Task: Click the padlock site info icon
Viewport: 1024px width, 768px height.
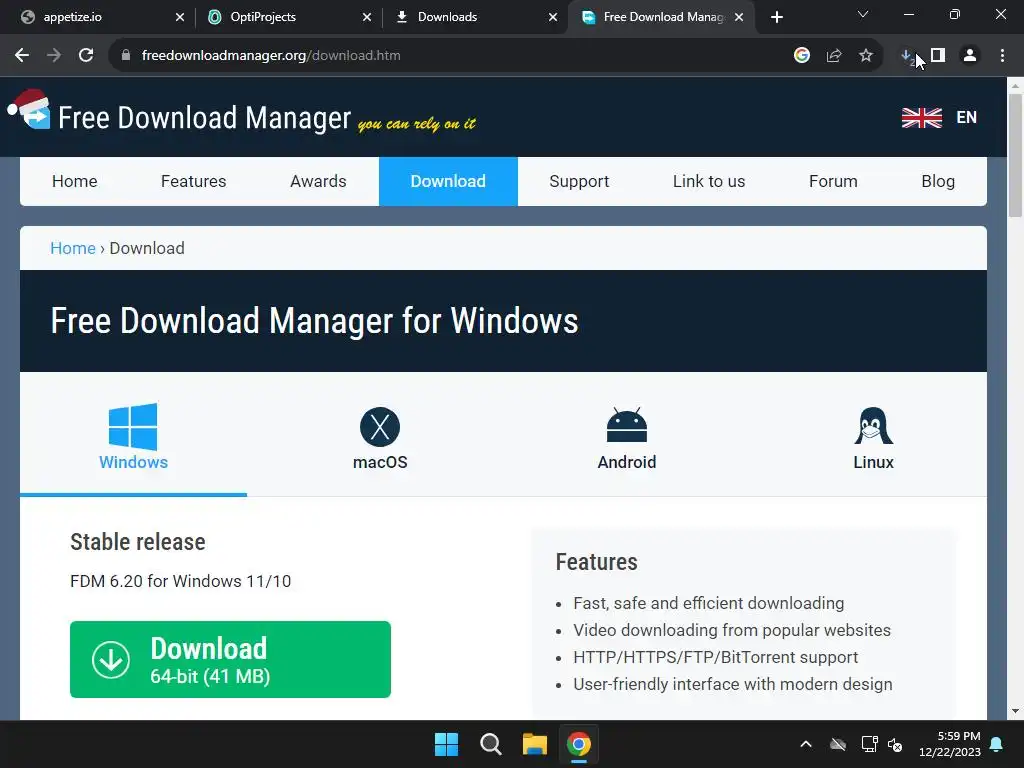Action: 126,56
